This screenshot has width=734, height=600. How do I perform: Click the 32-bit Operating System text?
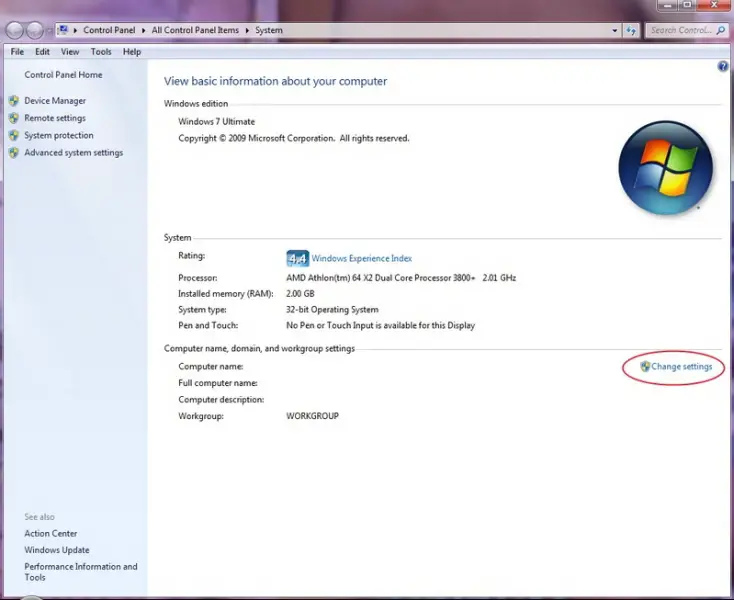(332, 309)
